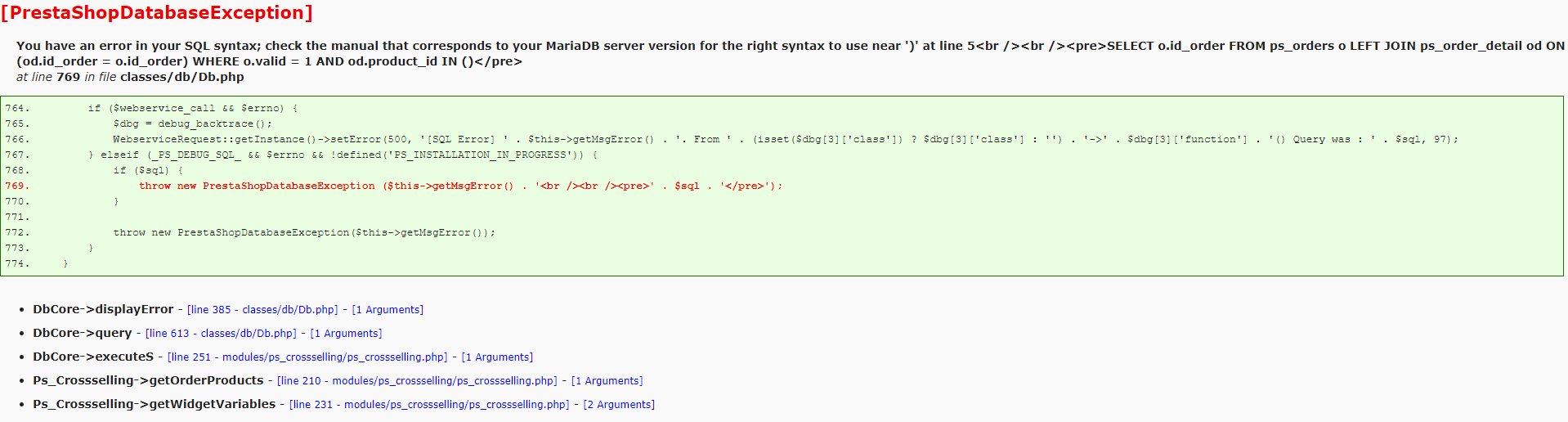The width and height of the screenshot is (1568, 422).
Task: Select the DbCore->query trace entry
Action: (x=82, y=333)
